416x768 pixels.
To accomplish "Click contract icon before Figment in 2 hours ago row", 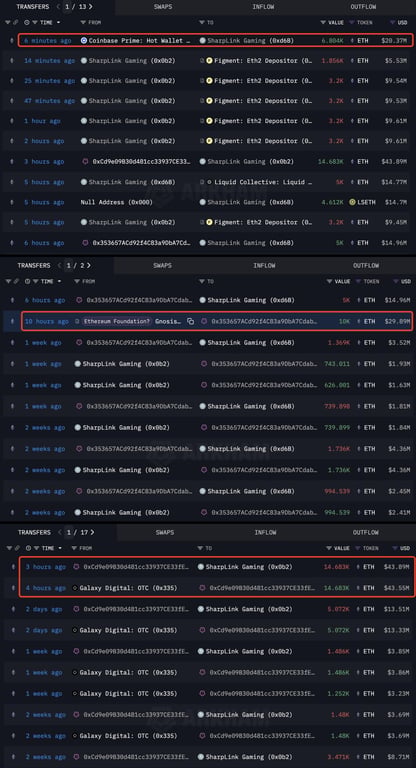I will (x=202, y=141).
